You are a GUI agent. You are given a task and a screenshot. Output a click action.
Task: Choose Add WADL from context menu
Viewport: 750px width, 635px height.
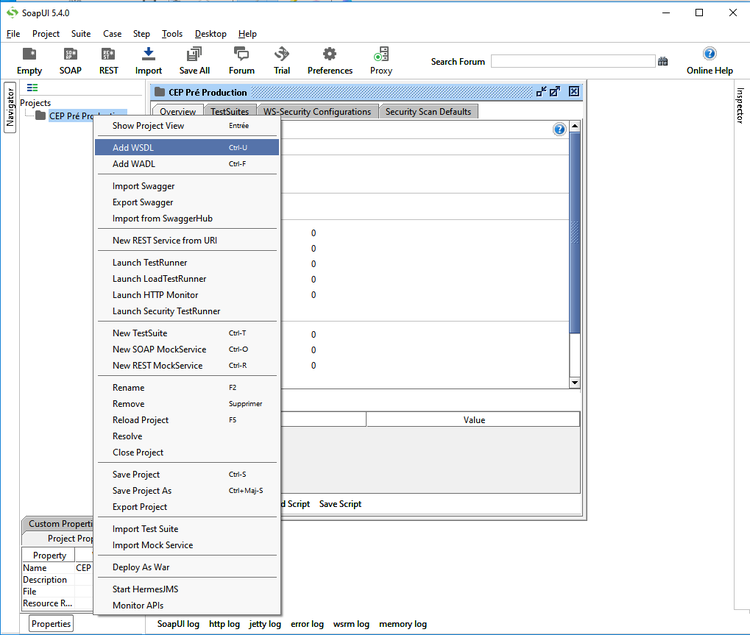click(x=187, y=164)
